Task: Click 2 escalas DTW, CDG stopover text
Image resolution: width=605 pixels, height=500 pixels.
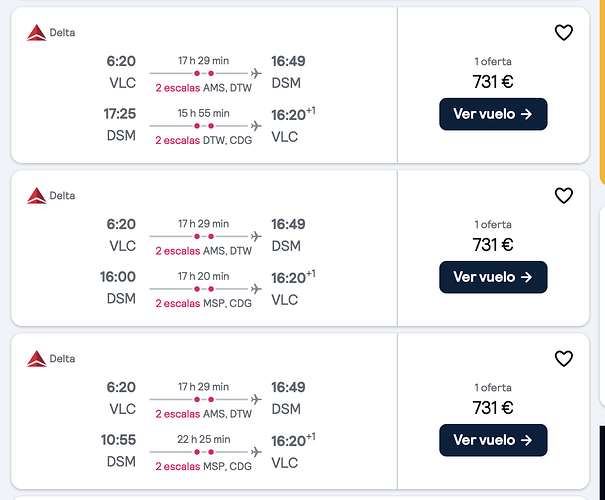Action: click(203, 140)
